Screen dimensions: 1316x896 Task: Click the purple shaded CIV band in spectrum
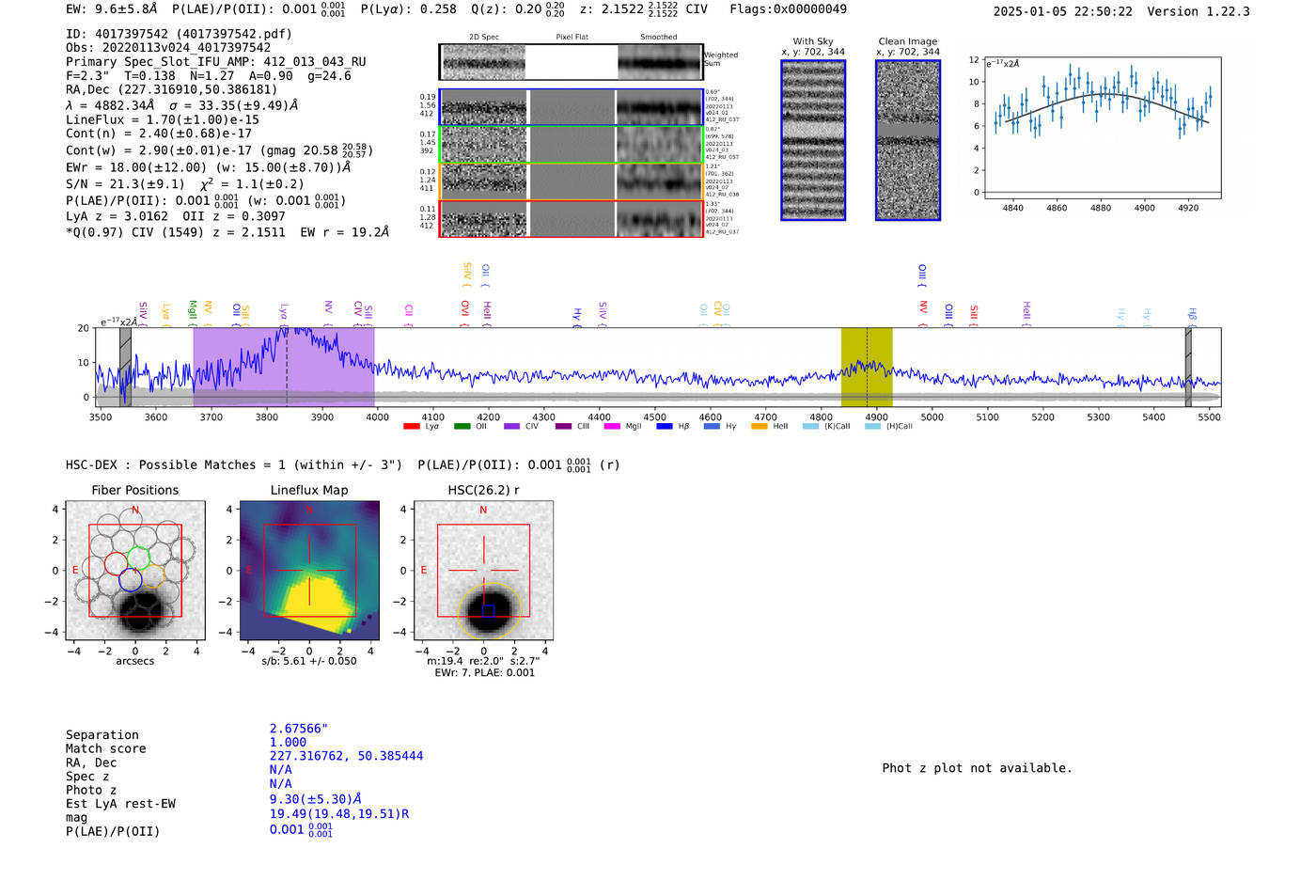pos(284,367)
